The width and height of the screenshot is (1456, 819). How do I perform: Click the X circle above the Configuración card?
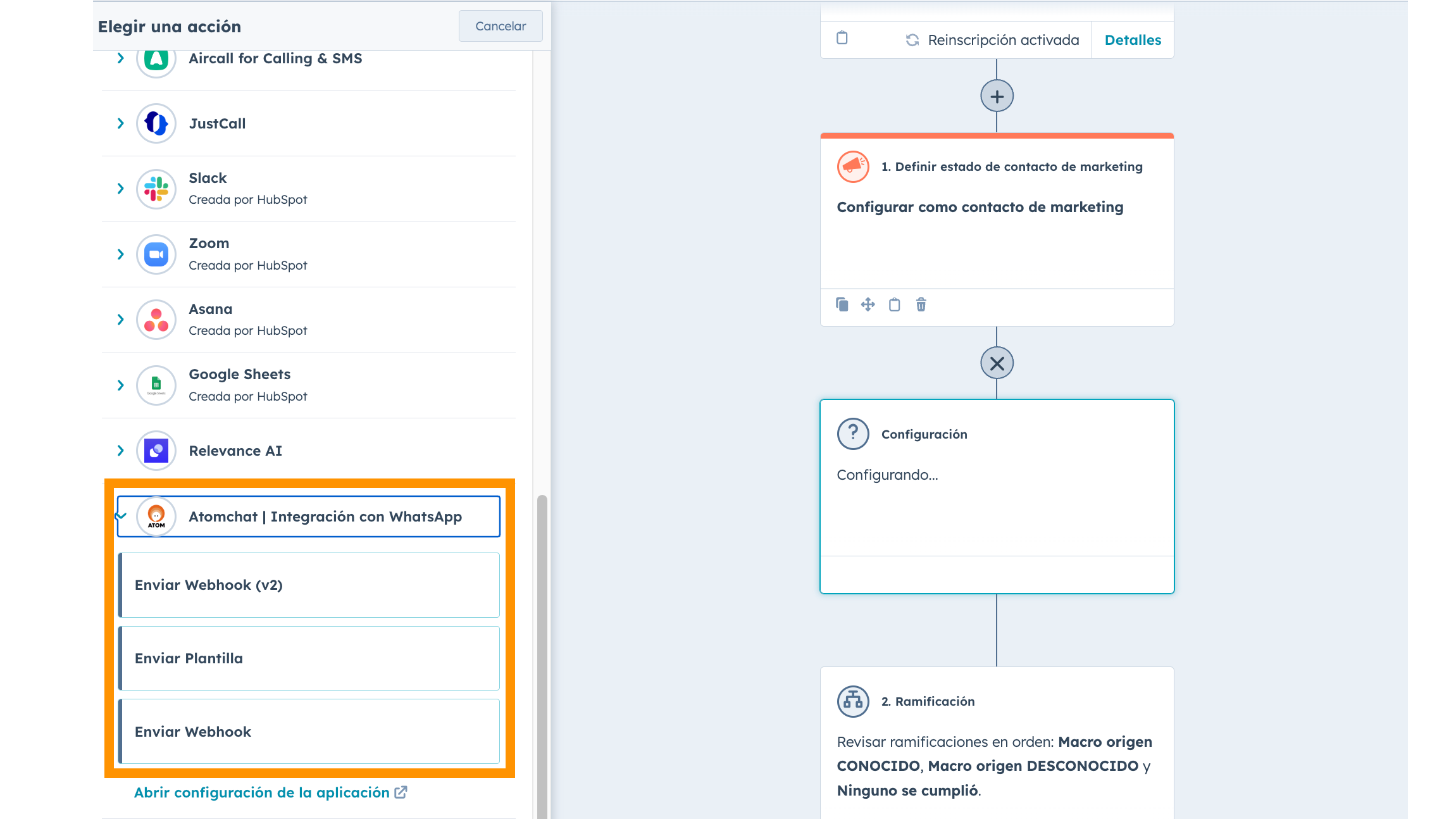point(997,363)
